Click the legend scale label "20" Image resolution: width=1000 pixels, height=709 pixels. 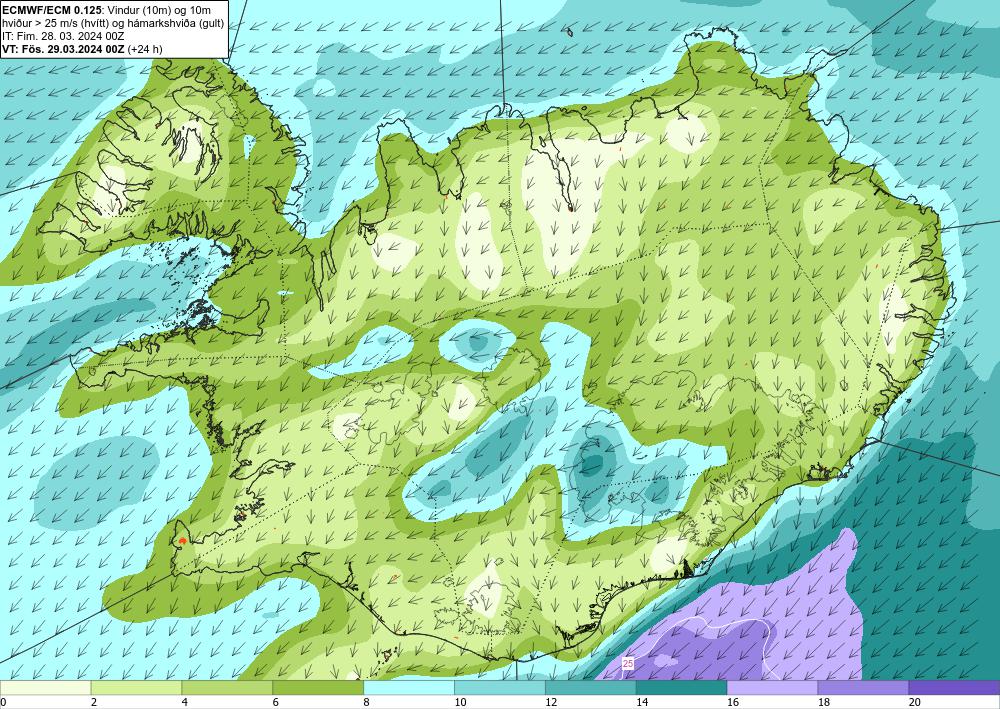coord(915,703)
